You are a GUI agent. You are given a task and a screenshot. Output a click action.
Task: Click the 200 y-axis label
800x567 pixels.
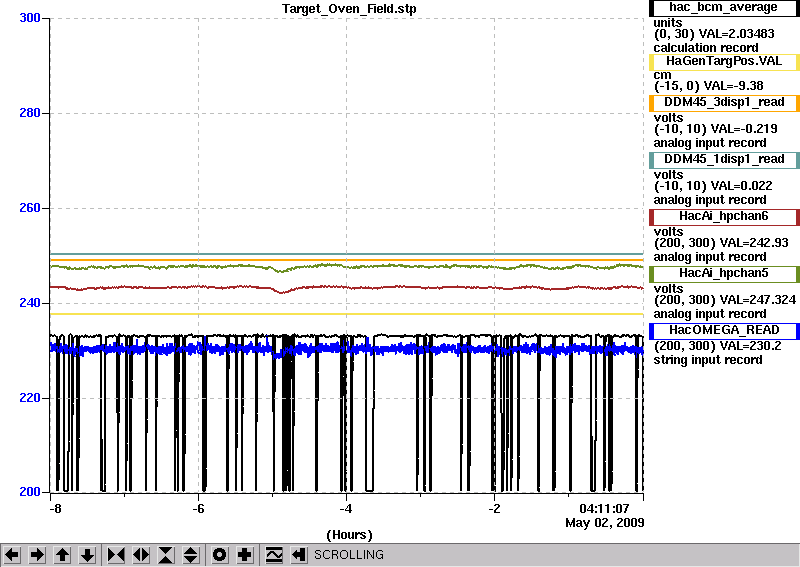pos(30,491)
